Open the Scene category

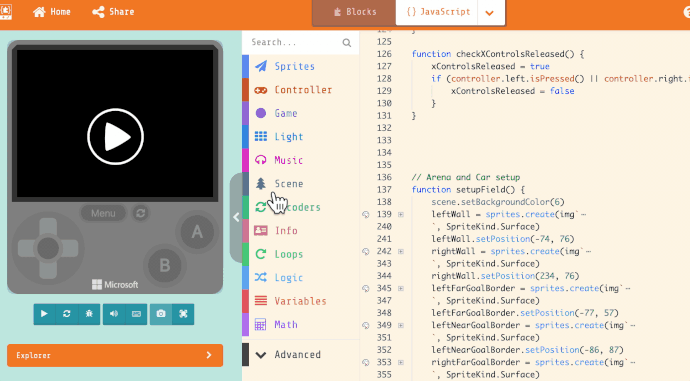pos(301,183)
